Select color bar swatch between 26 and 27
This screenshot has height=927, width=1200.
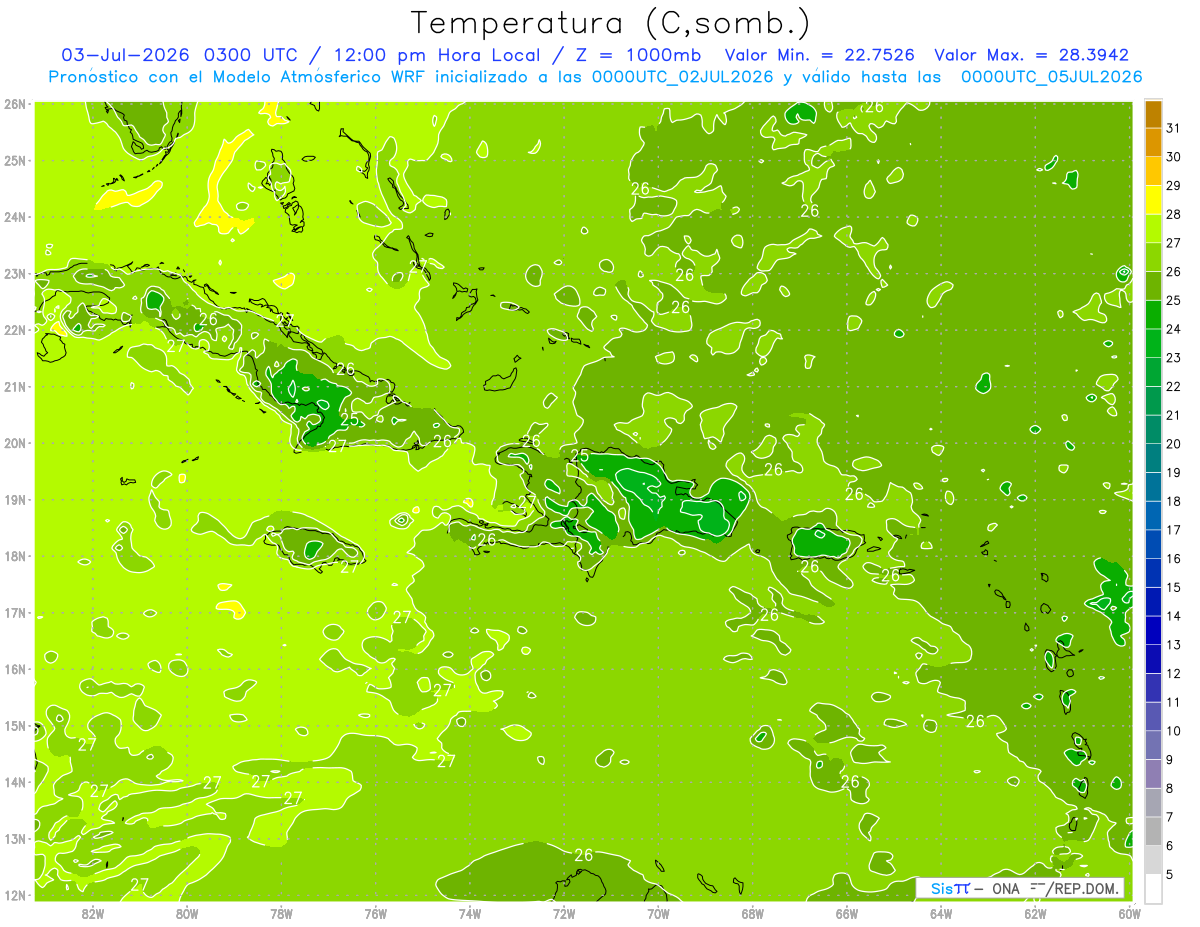click(x=1153, y=257)
